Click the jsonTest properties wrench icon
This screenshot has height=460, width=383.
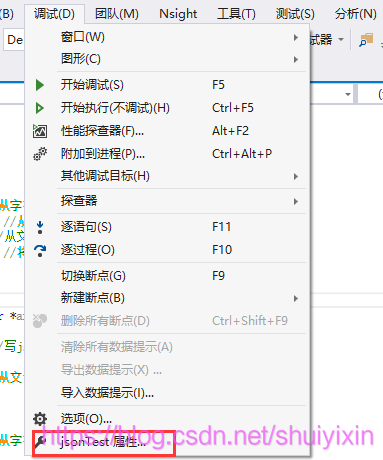(40, 442)
